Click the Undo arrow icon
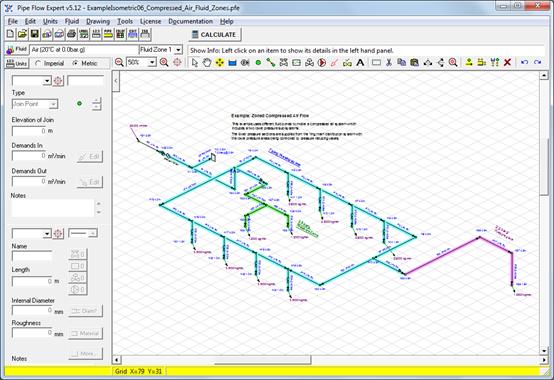Image resolution: width=554 pixels, height=380 pixels. (x=524, y=63)
